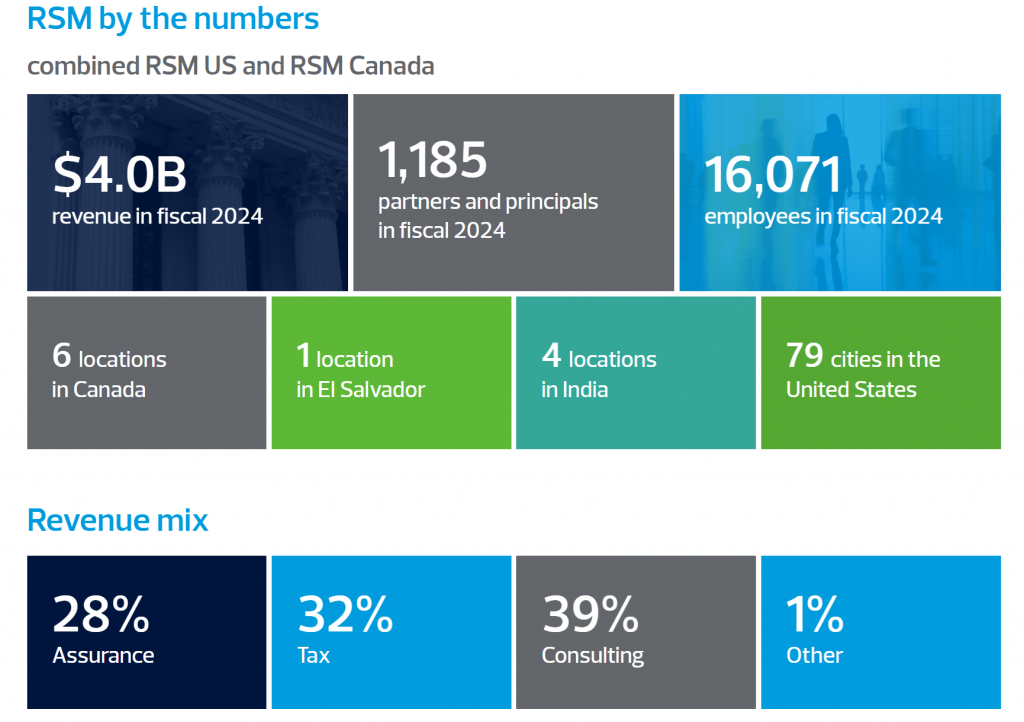
Task: Open the 6 locations in Canada tile
Action: click(146, 373)
